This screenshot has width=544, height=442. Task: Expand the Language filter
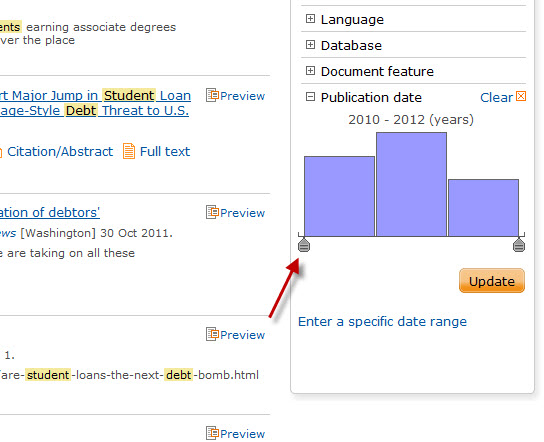[x=310, y=19]
